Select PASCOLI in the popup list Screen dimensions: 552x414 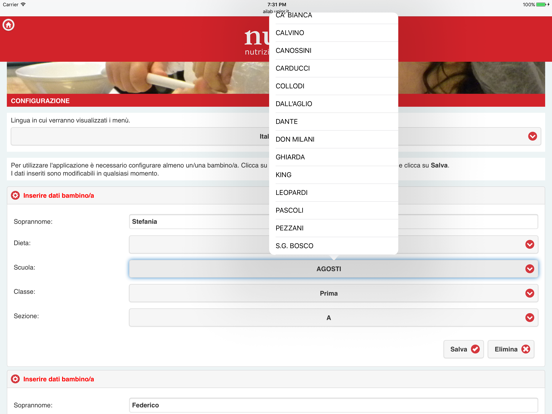[x=333, y=211]
